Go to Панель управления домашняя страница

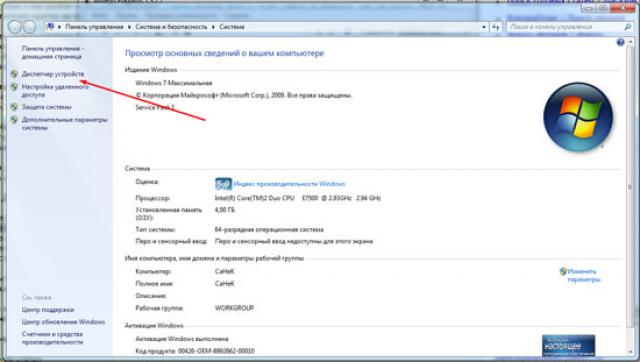(53, 52)
